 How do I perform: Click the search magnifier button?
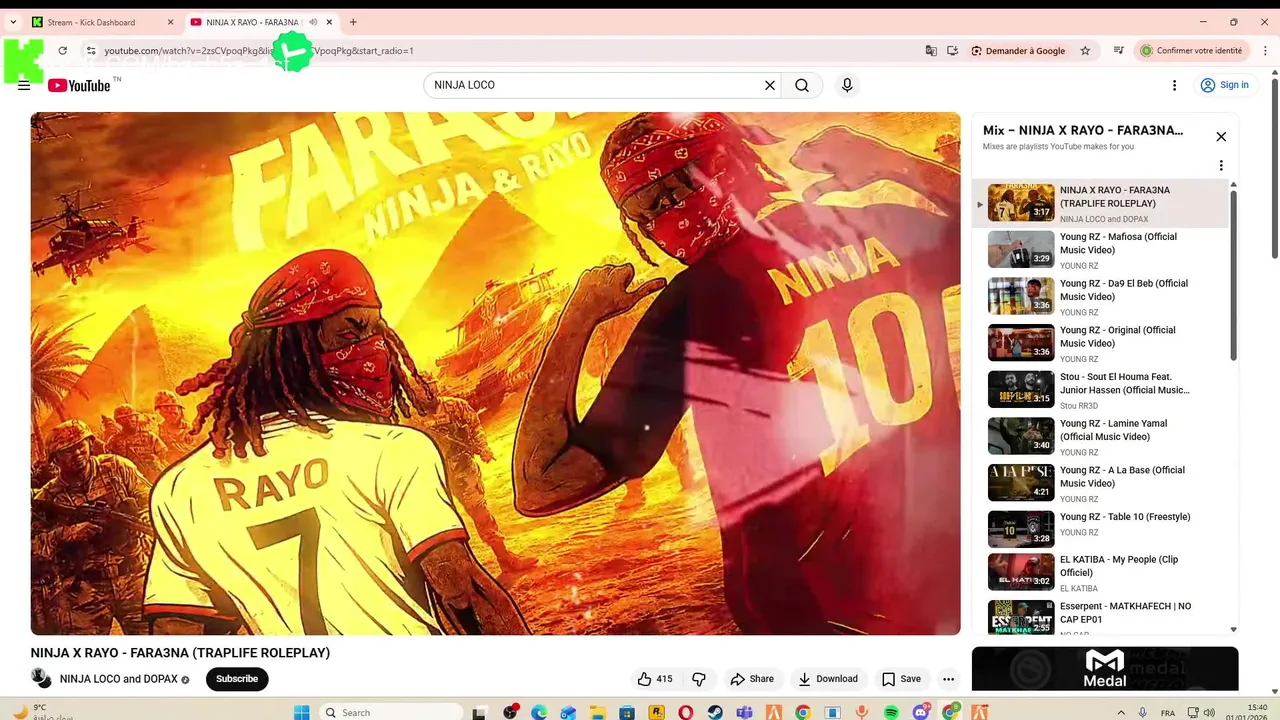click(x=802, y=86)
